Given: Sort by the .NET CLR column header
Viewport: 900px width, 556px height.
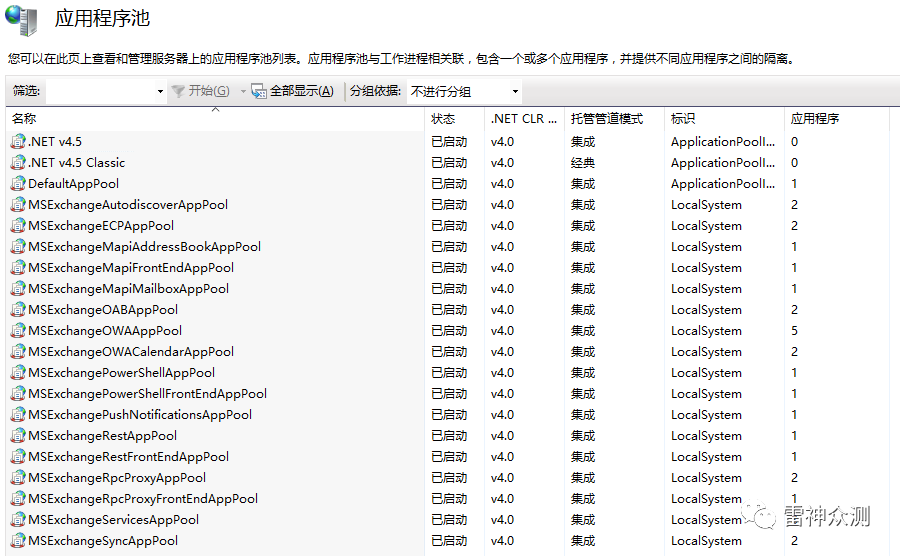Looking at the screenshot, I should (x=524, y=119).
